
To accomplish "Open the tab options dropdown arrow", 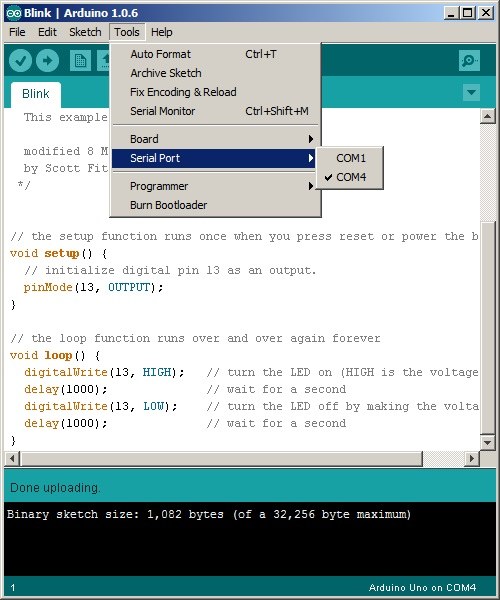I will point(471,92).
